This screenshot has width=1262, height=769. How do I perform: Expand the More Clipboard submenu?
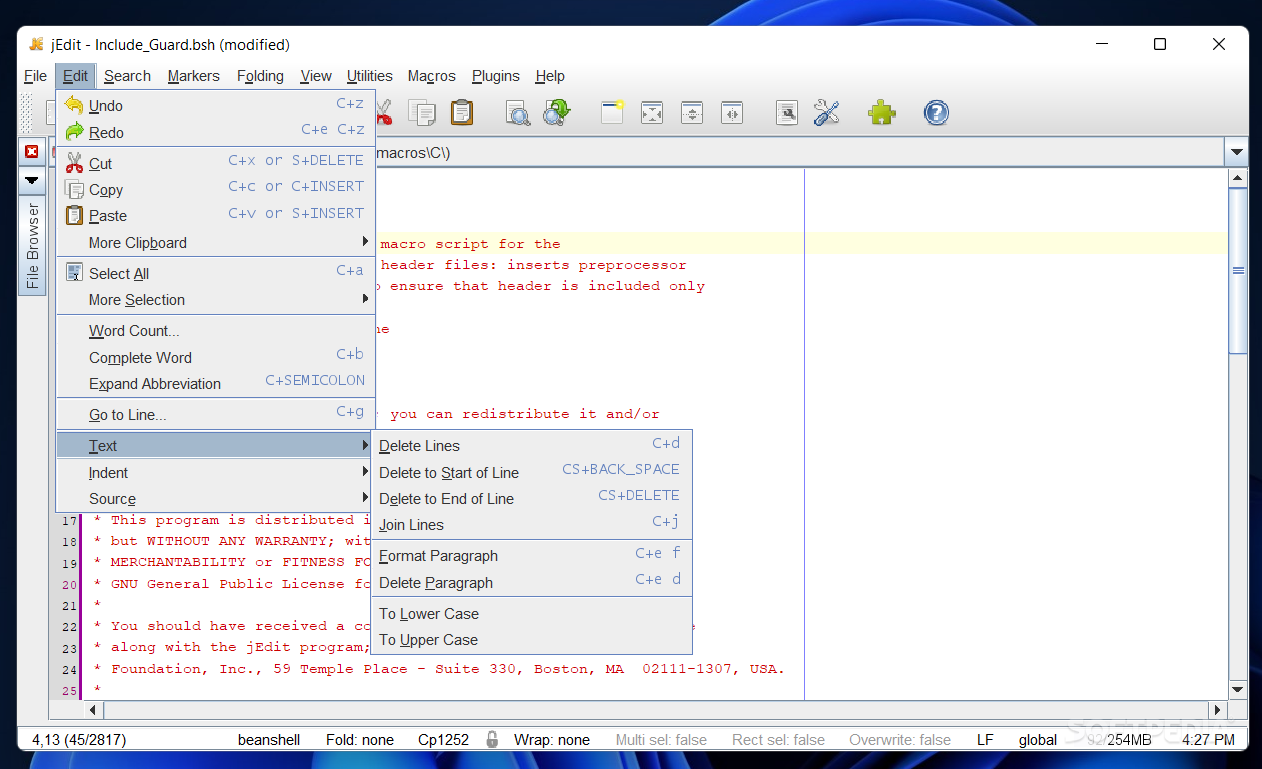[215, 242]
